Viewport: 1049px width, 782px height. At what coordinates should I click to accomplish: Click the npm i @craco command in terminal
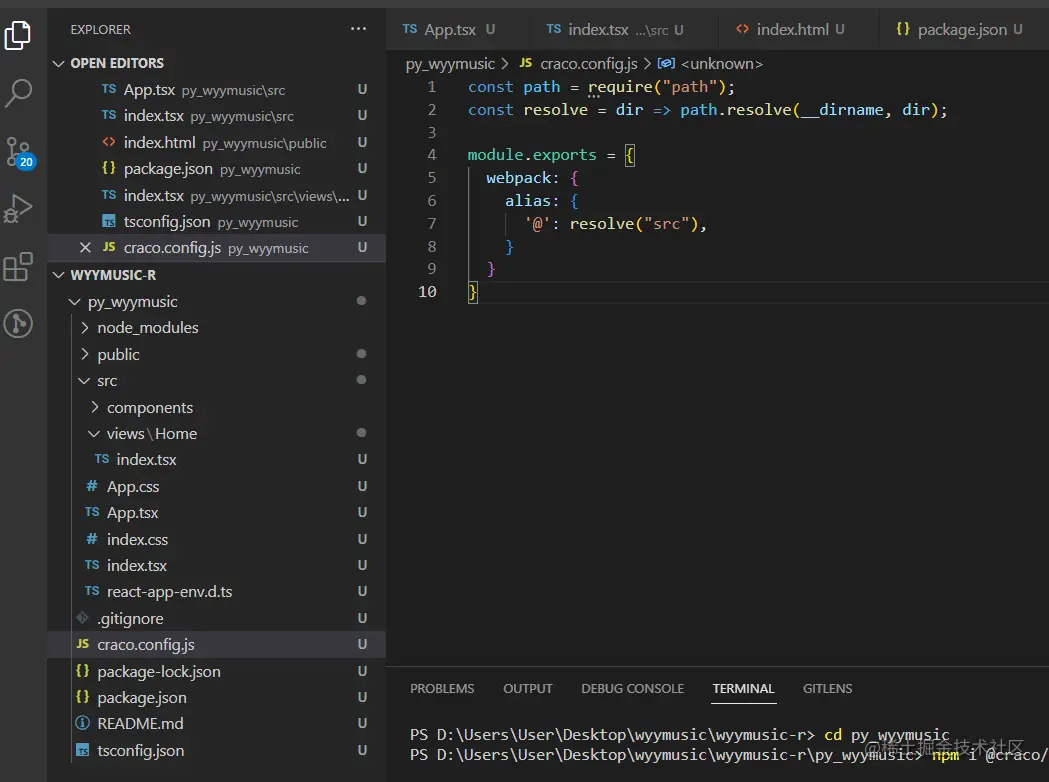tap(989, 755)
